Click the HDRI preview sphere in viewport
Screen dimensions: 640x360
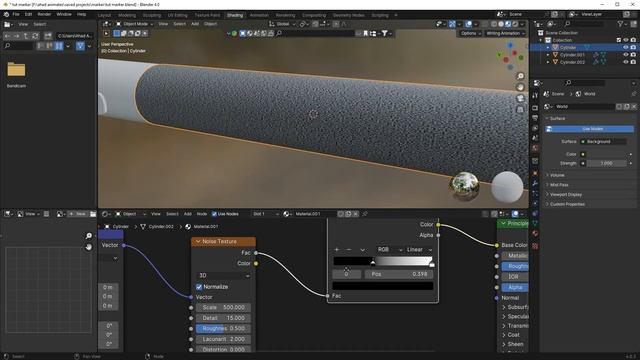click(x=464, y=186)
